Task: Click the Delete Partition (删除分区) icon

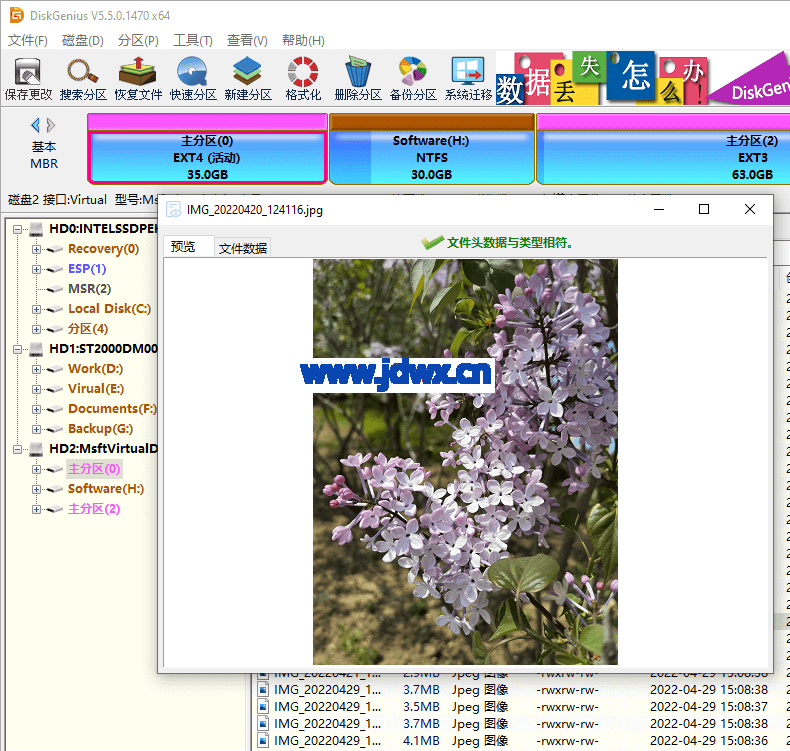Action: 358,78
